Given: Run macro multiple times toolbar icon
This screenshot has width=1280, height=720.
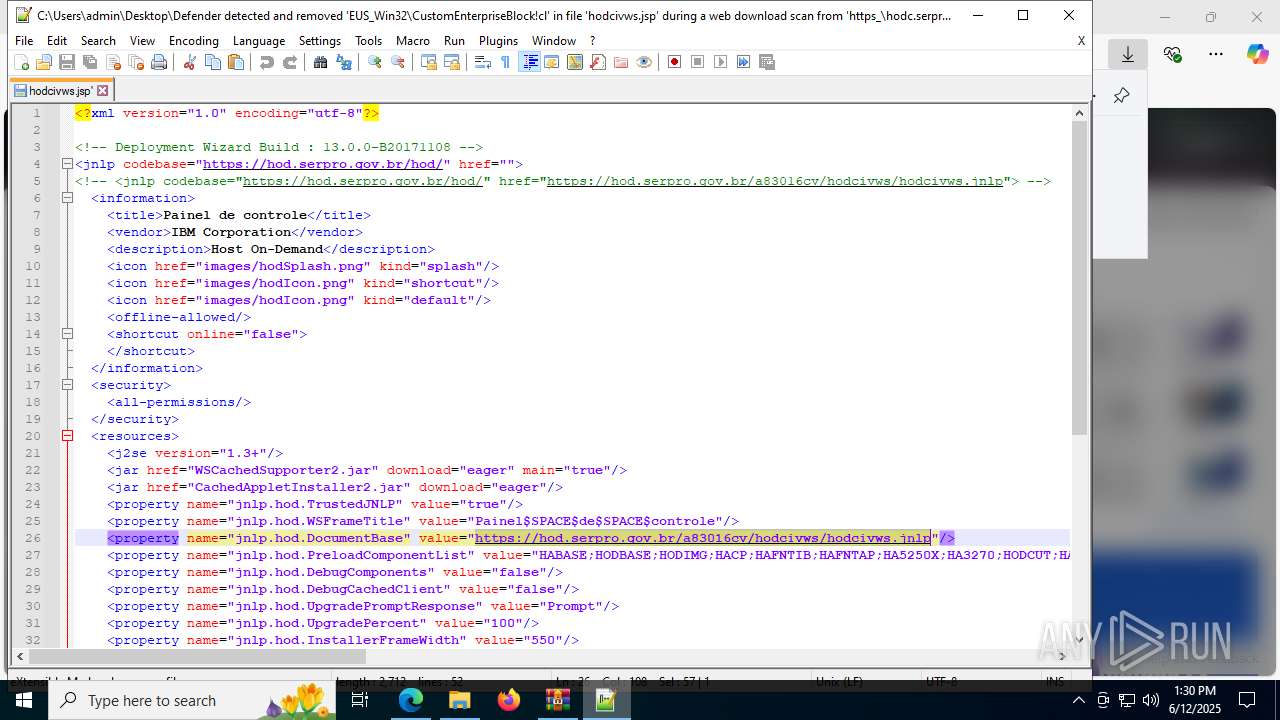Looking at the screenshot, I should pyautogui.click(x=743, y=62).
